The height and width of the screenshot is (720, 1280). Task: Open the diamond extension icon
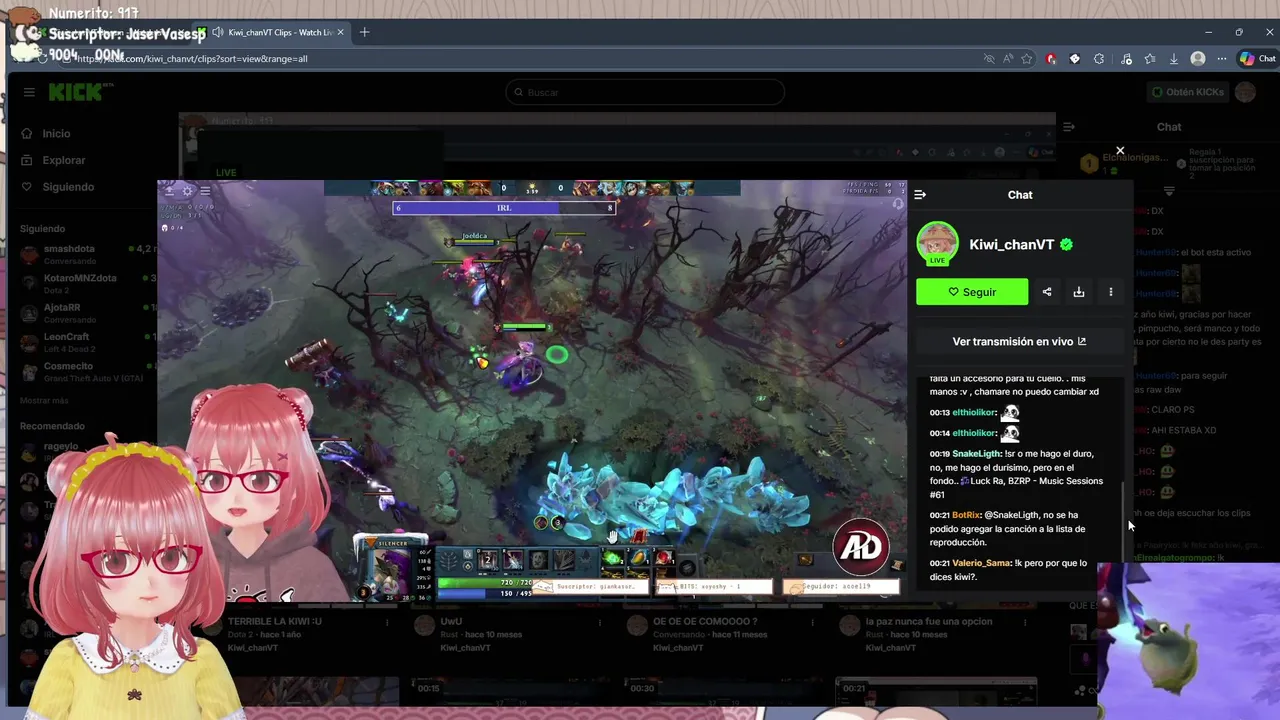click(1075, 59)
